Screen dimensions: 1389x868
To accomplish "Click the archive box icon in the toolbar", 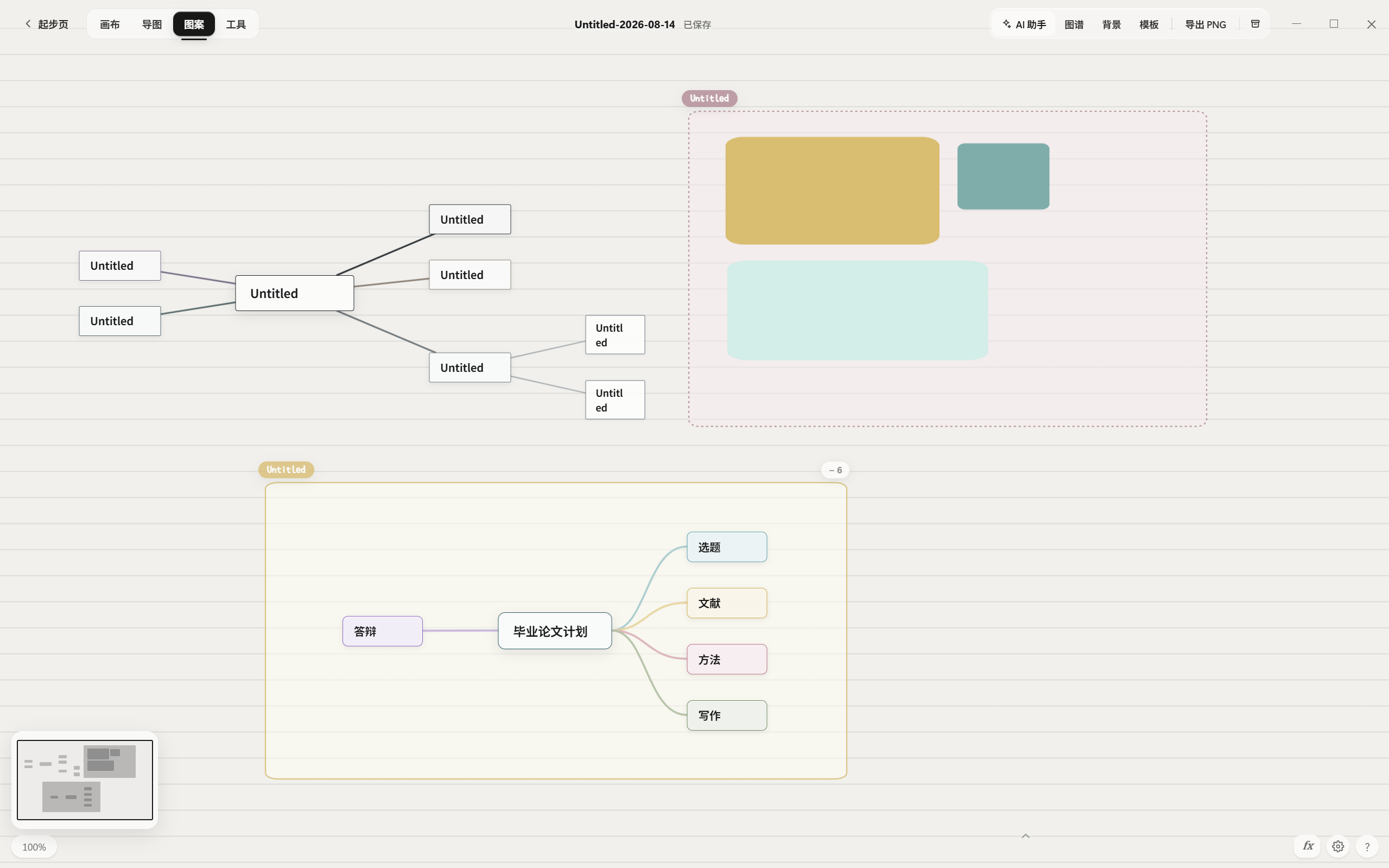I will tap(1255, 24).
